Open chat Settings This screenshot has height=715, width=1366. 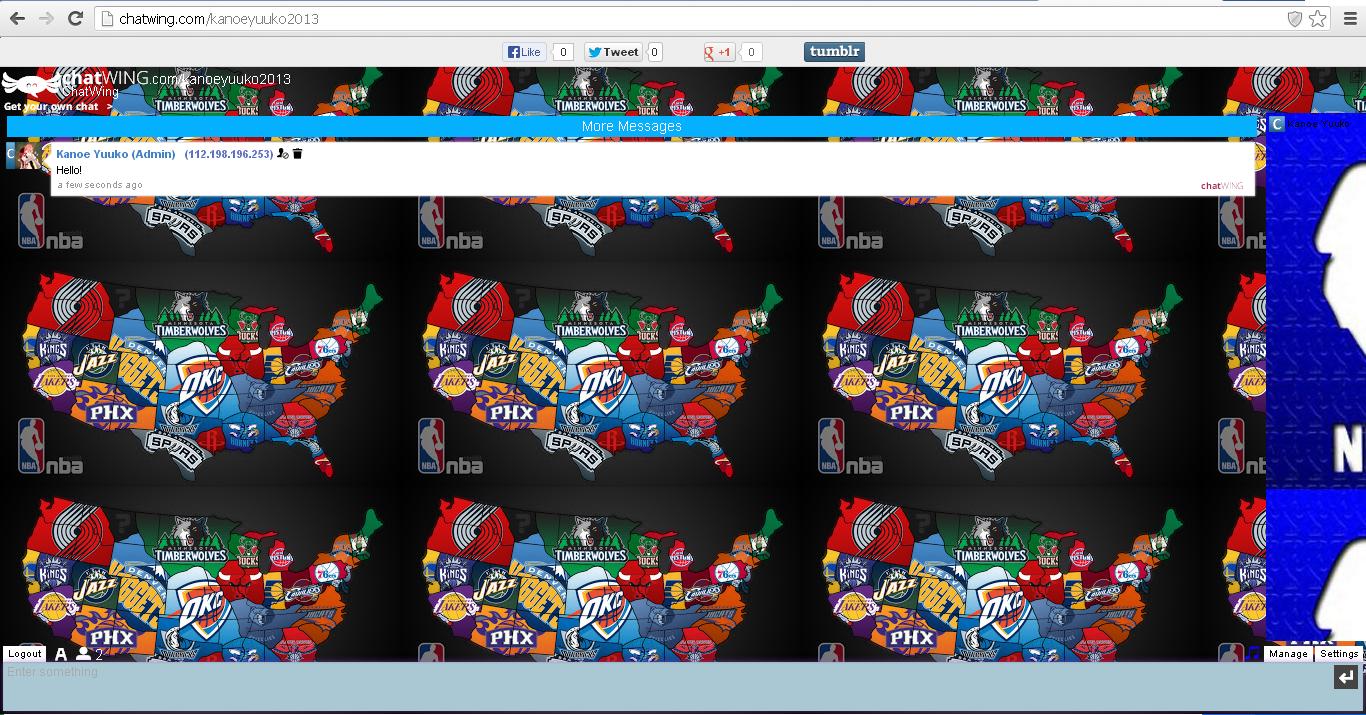(1339, 654)
